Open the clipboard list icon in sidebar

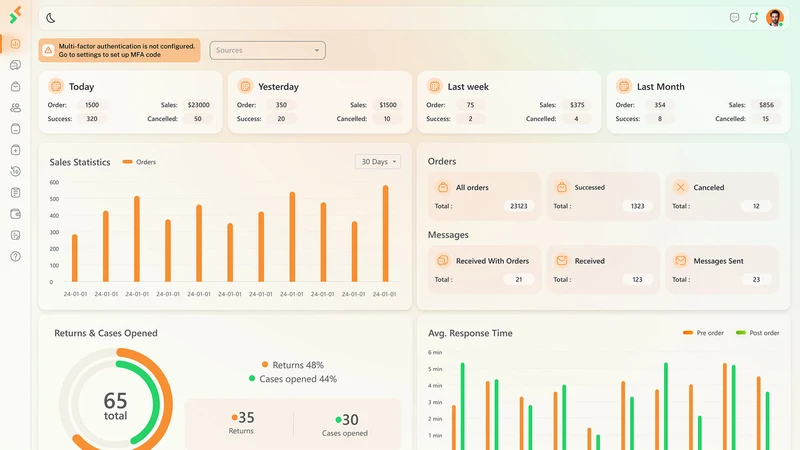click(15, 192)
